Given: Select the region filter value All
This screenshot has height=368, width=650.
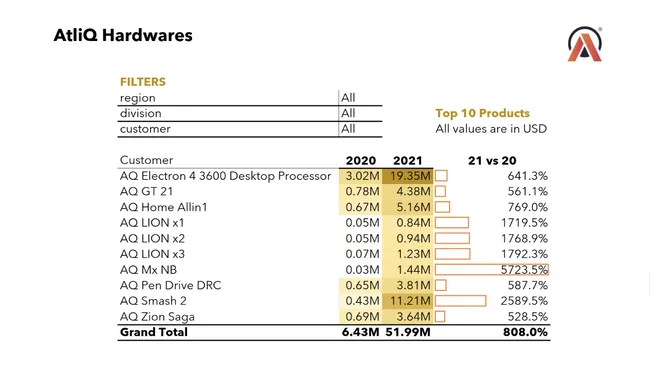Looking at the screenshot, I should [360, 98].
